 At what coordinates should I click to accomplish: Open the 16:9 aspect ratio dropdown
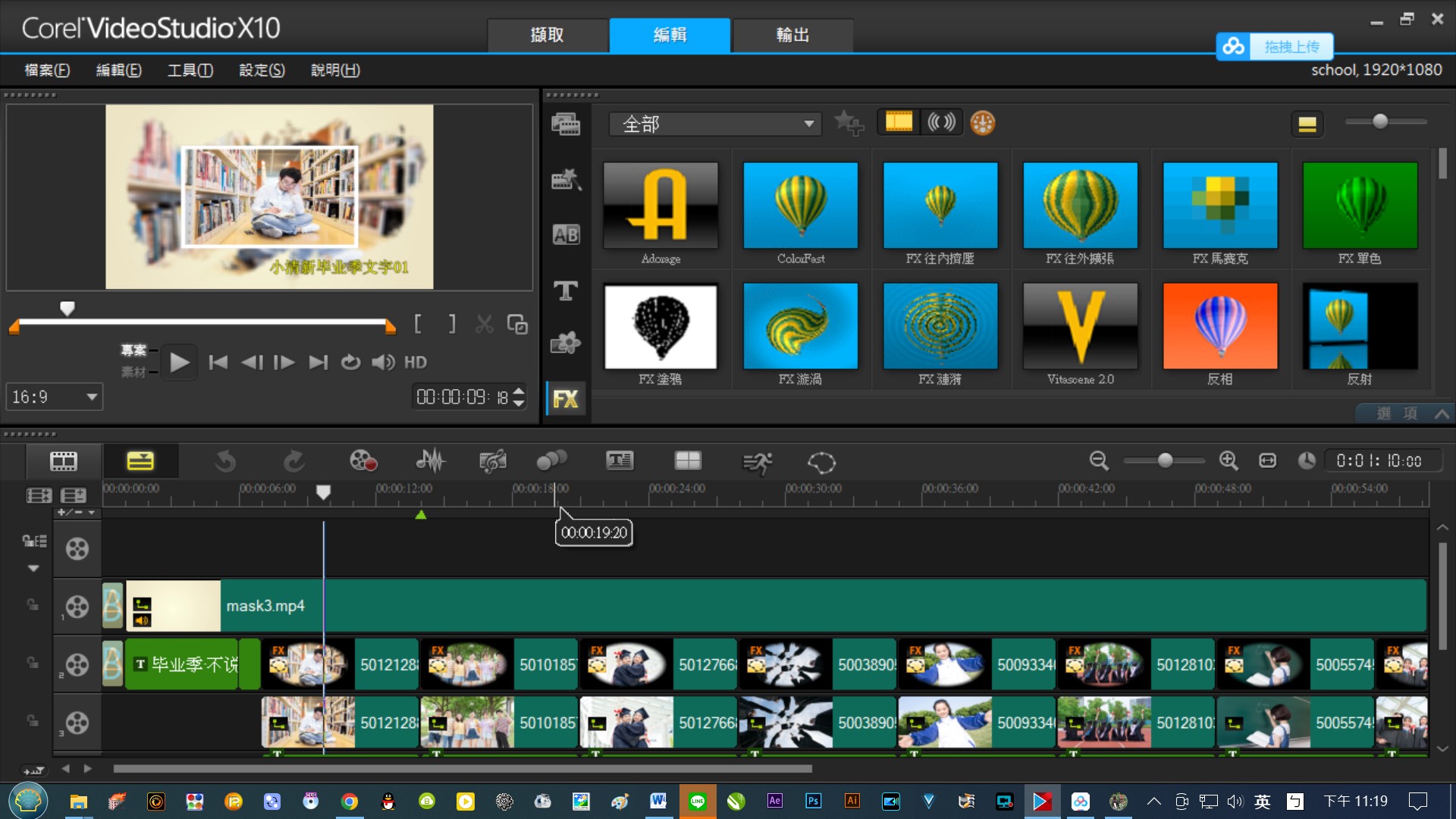[55, 397]
